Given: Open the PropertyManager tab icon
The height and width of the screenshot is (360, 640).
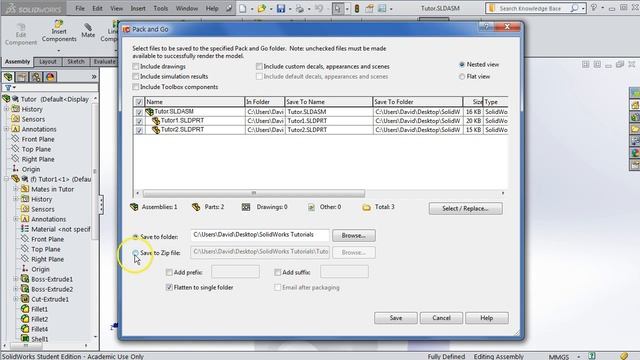Looking at the screenshot, I should (x=22, y=77).
